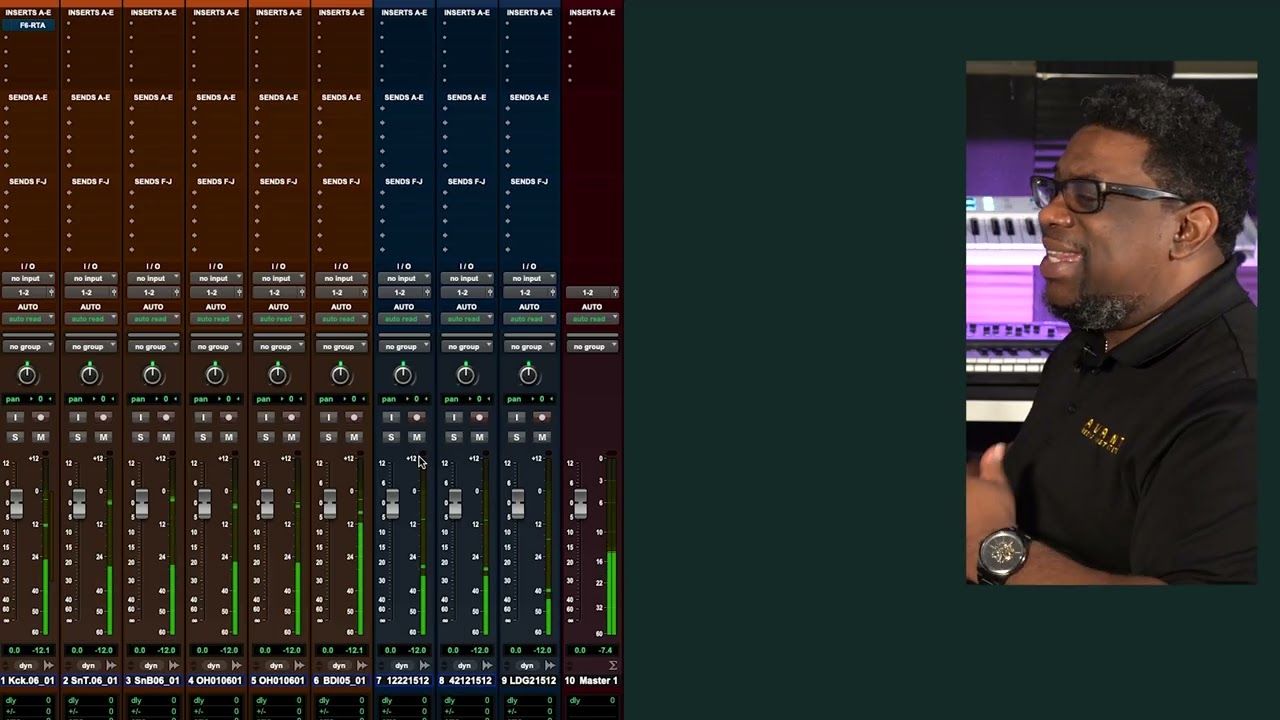Mute the Kck.06_01 track
The image size is (1280, 720).
(40, 437)
